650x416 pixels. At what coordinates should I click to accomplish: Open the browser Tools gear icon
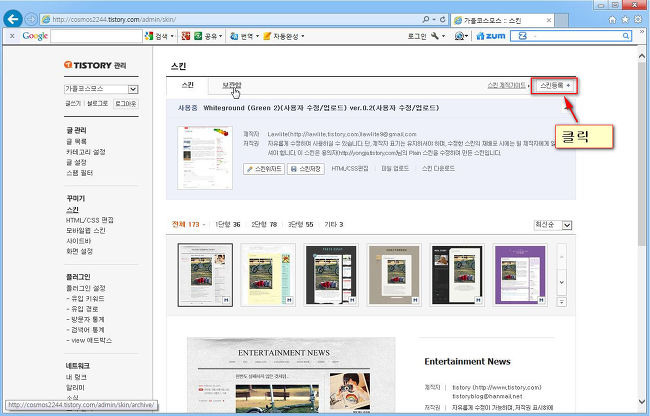point(638,19)
